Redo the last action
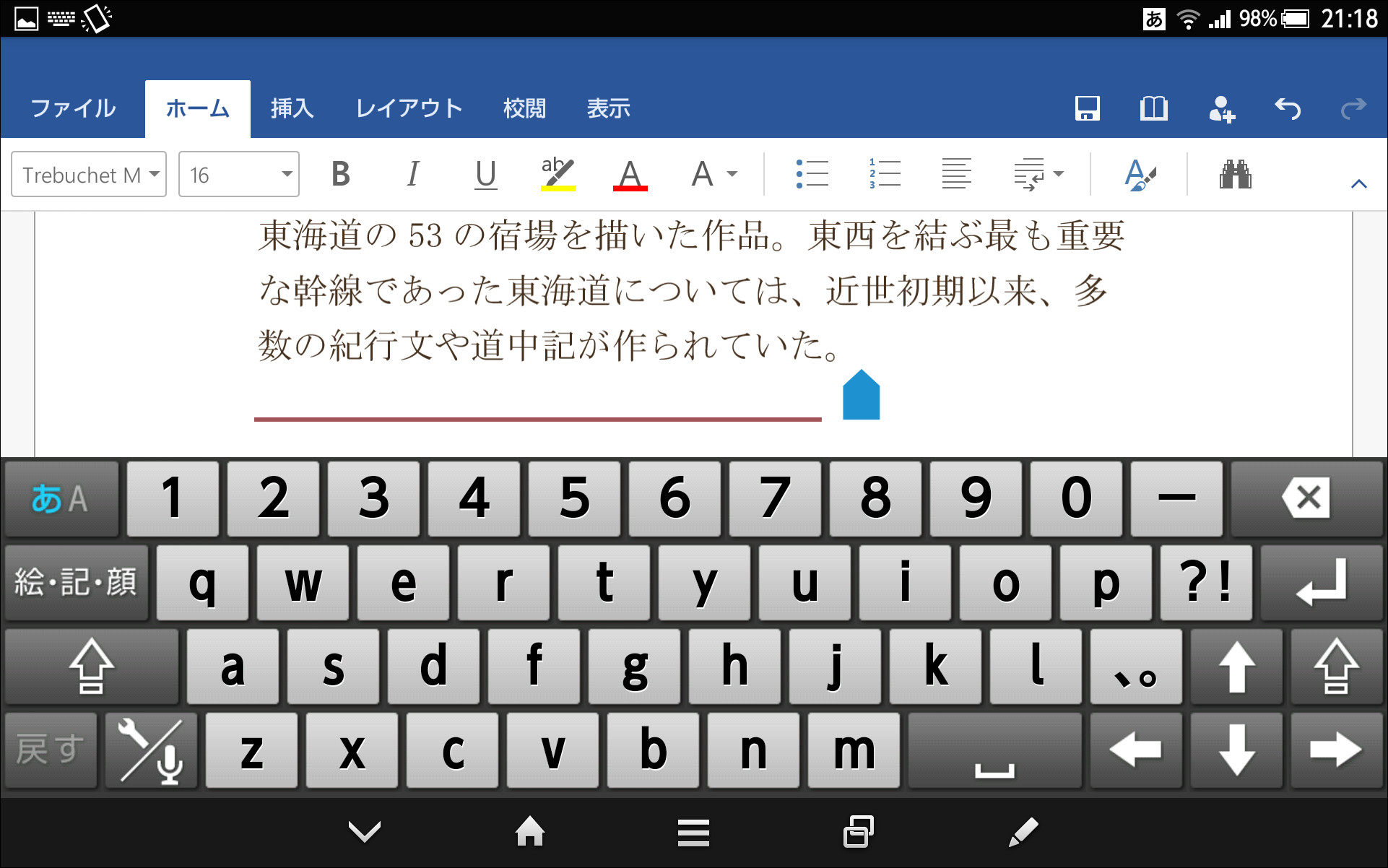This screenshot has width=1388, height=868. click(x=1353, y=108)
